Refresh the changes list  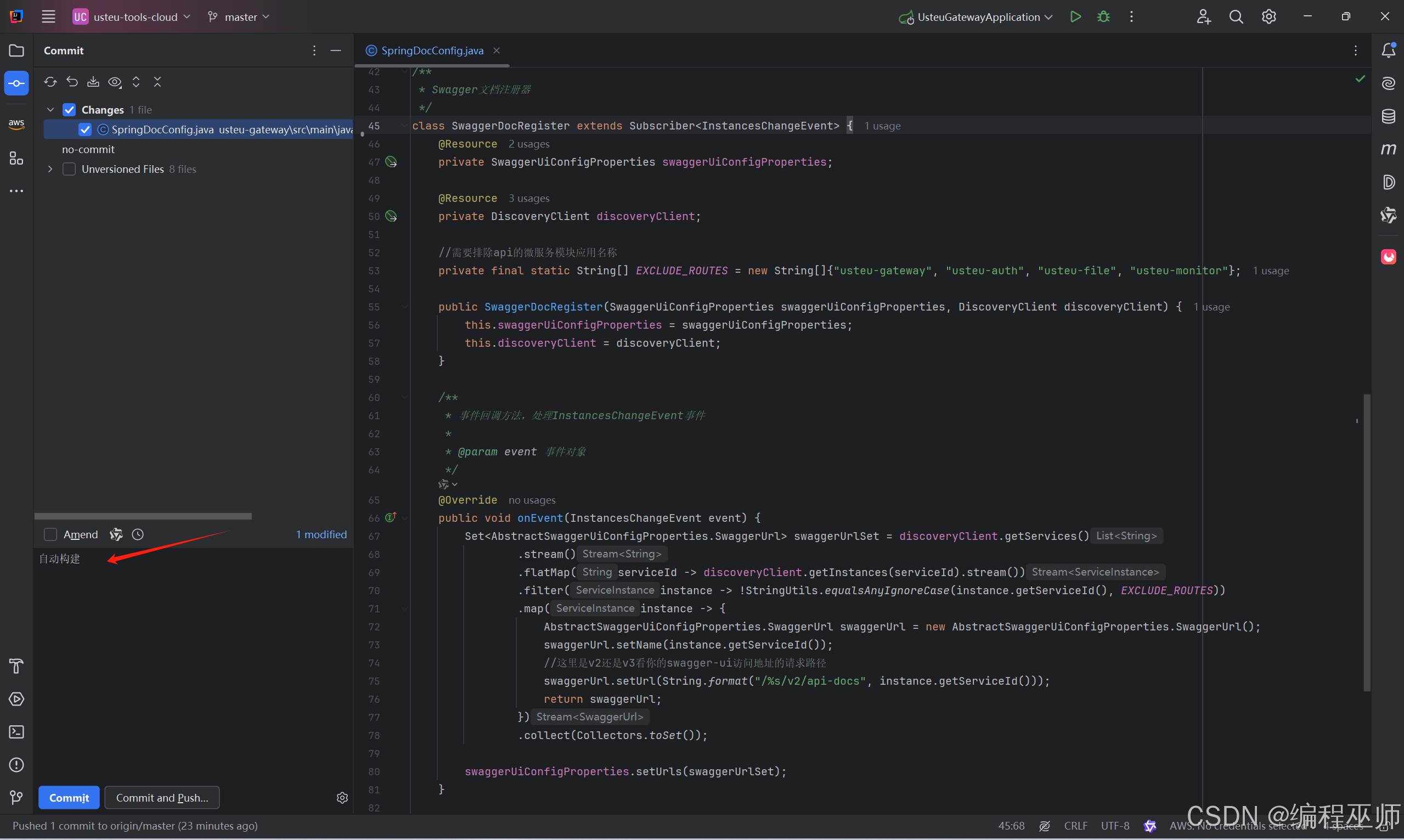50,82
